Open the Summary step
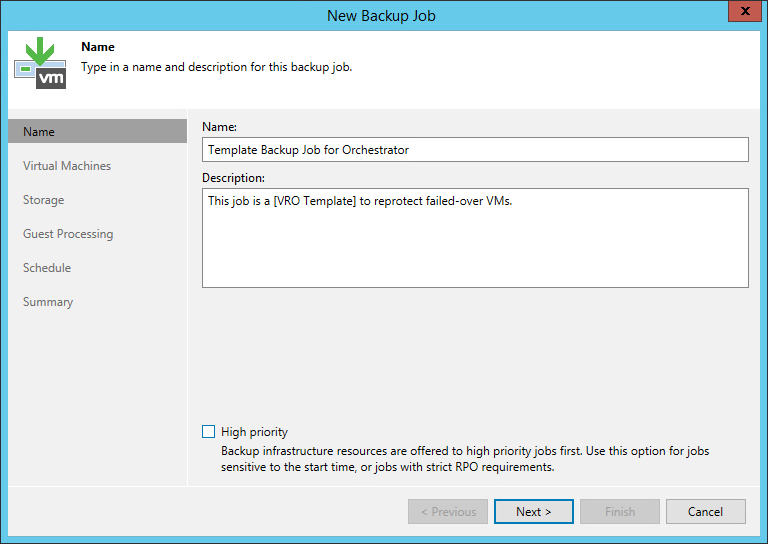Screen dimensions: 768x544 [48, 302]
